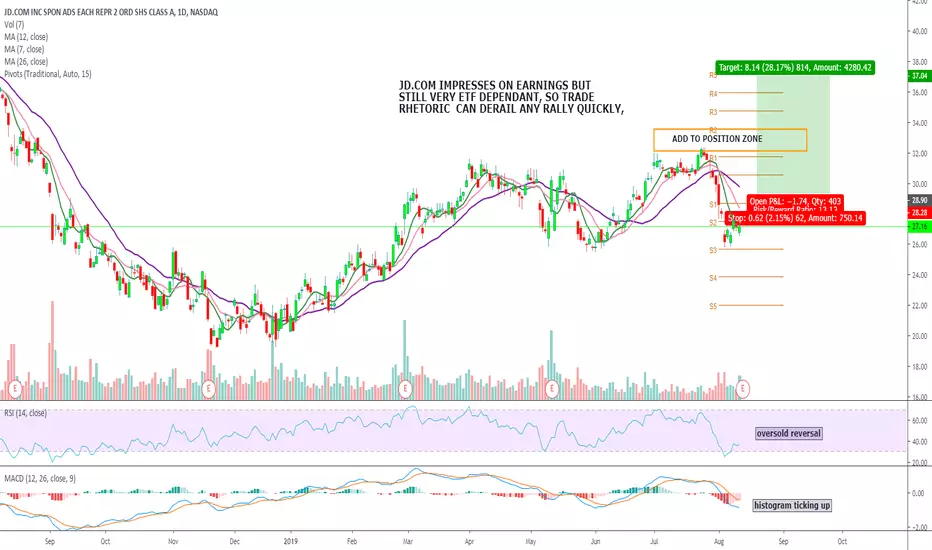Click the 40.00 price scale value
The image size is (932, 550).
pyautogui.click(x=920, y=32)
